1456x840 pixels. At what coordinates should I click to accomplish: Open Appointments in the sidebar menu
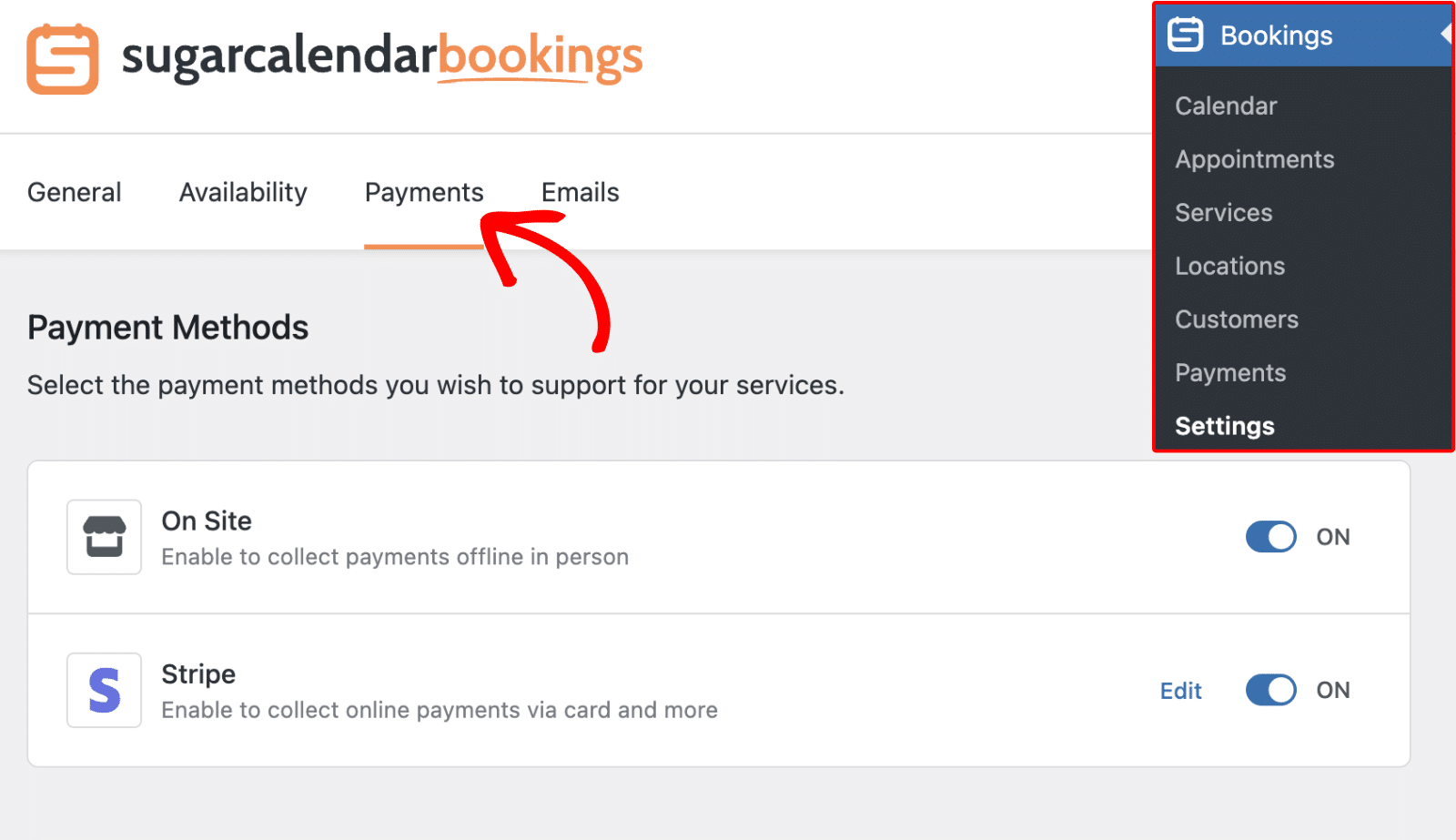click(1255, 159)
